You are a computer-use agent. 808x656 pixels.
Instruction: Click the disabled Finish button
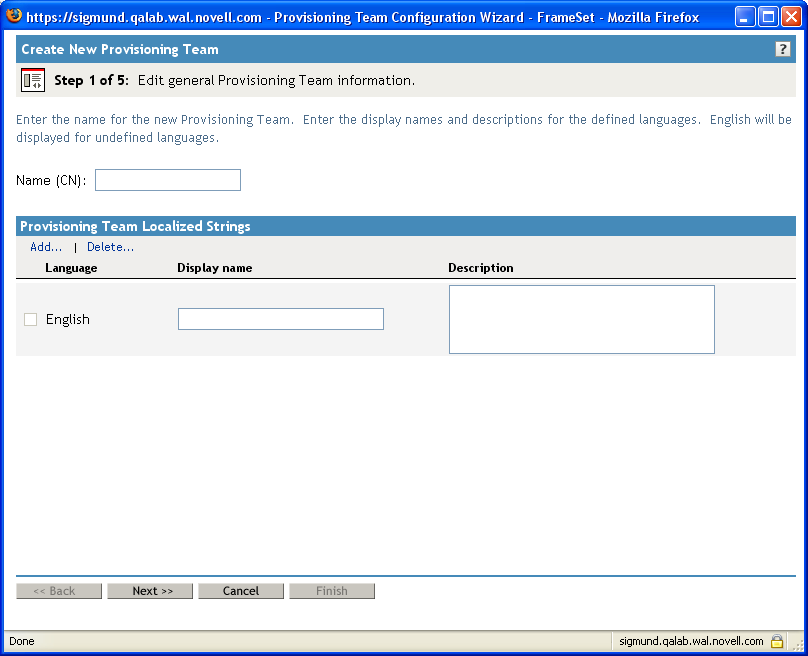332,591
